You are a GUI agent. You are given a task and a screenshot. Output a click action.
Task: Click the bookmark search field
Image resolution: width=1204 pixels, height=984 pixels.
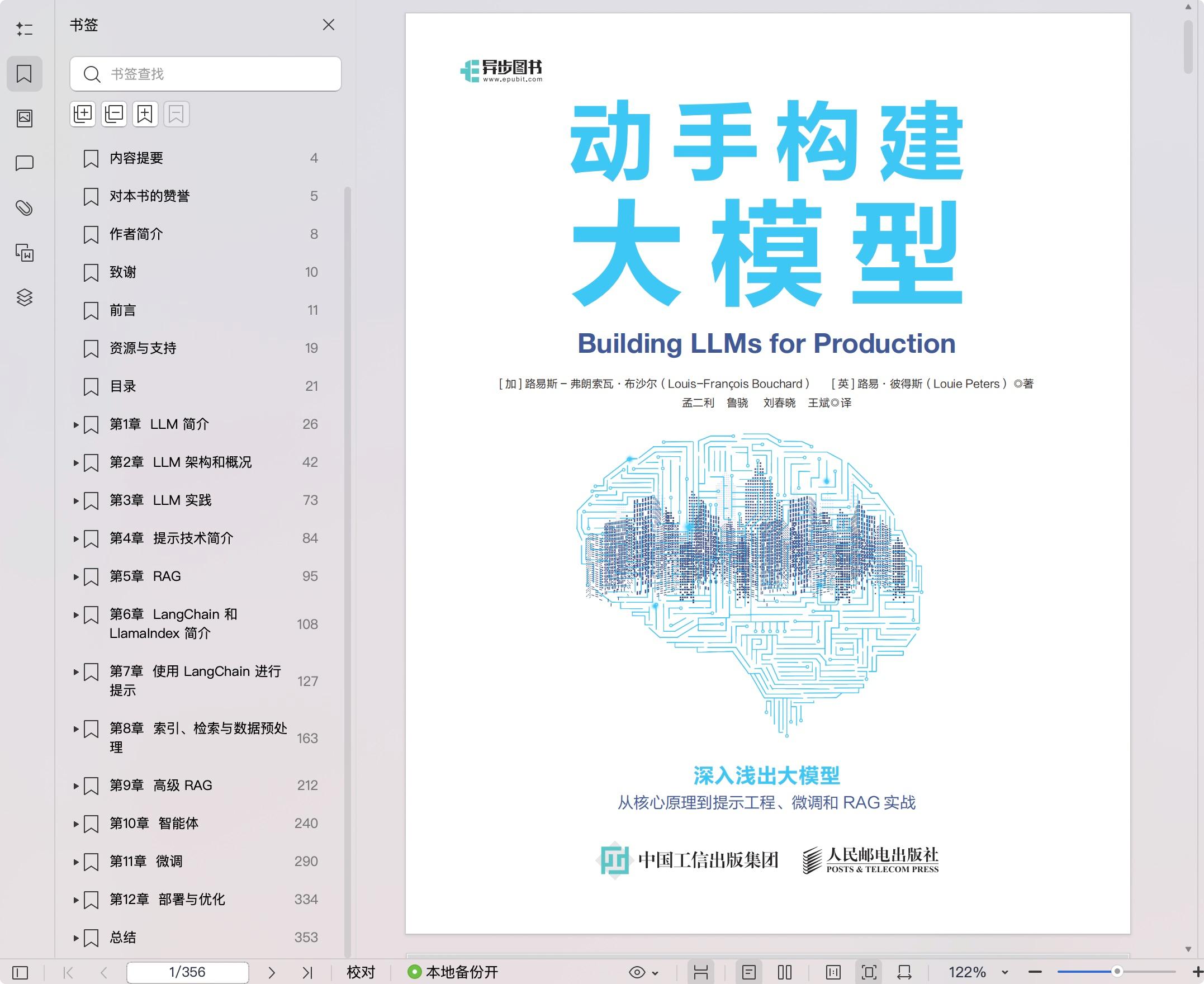tap(206, 74)
